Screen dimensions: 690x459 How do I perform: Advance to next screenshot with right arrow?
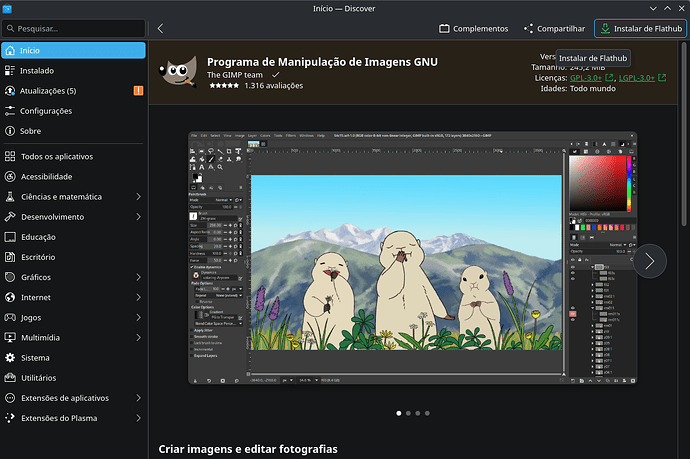pyautogui.click(x=649, y=261)
